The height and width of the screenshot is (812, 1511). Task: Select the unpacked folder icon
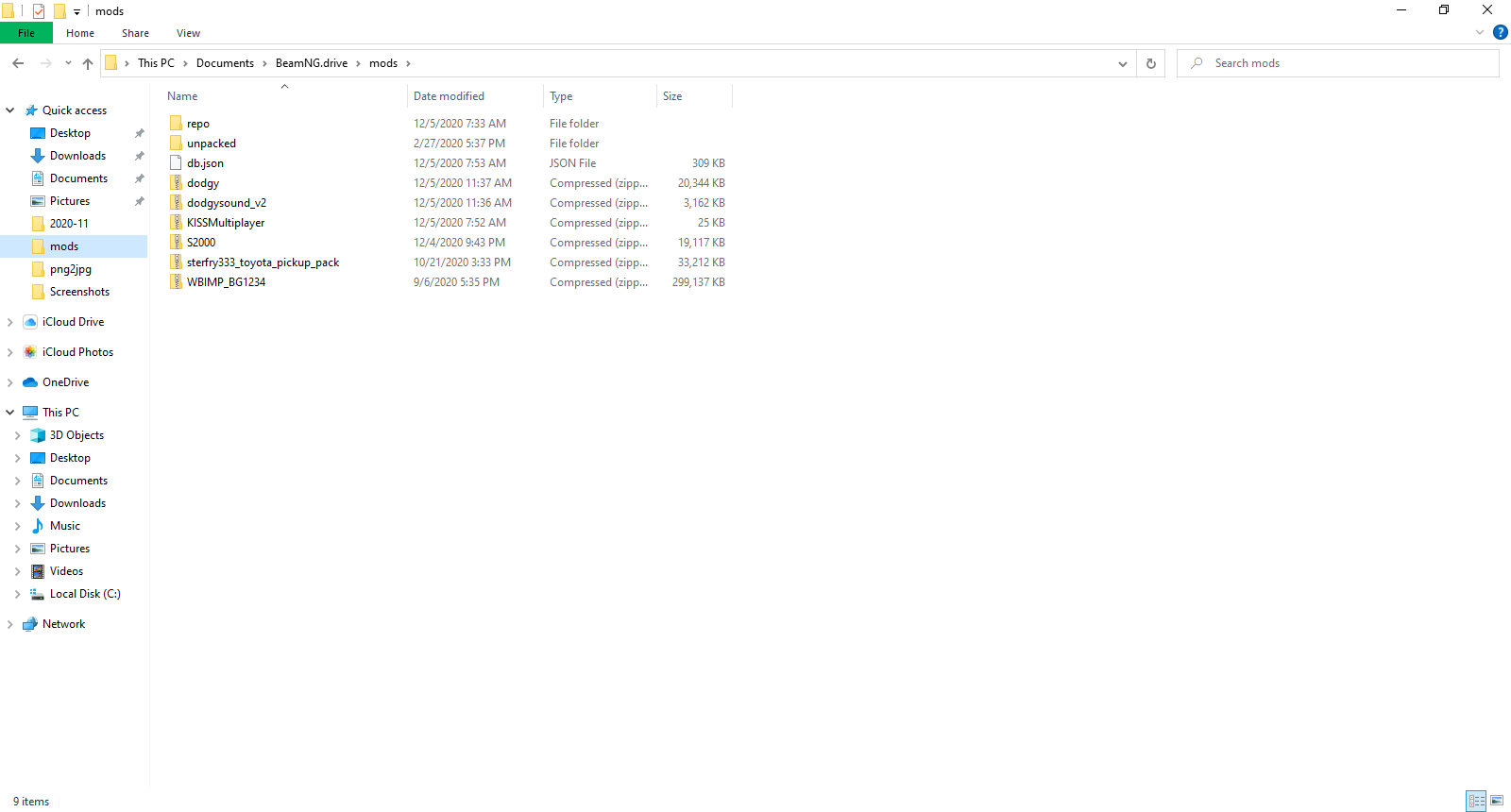(x=176, y=143)
